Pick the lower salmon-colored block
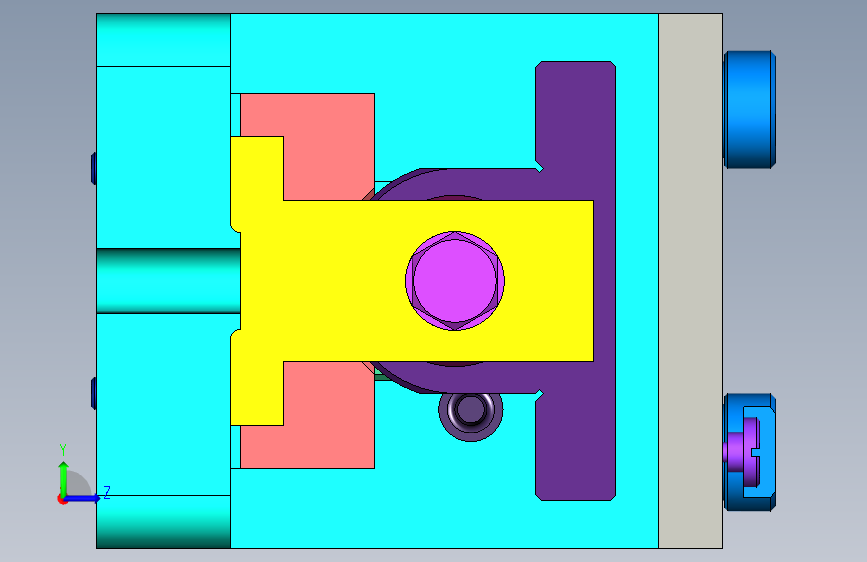867x562 pixels. coord(330,415)
